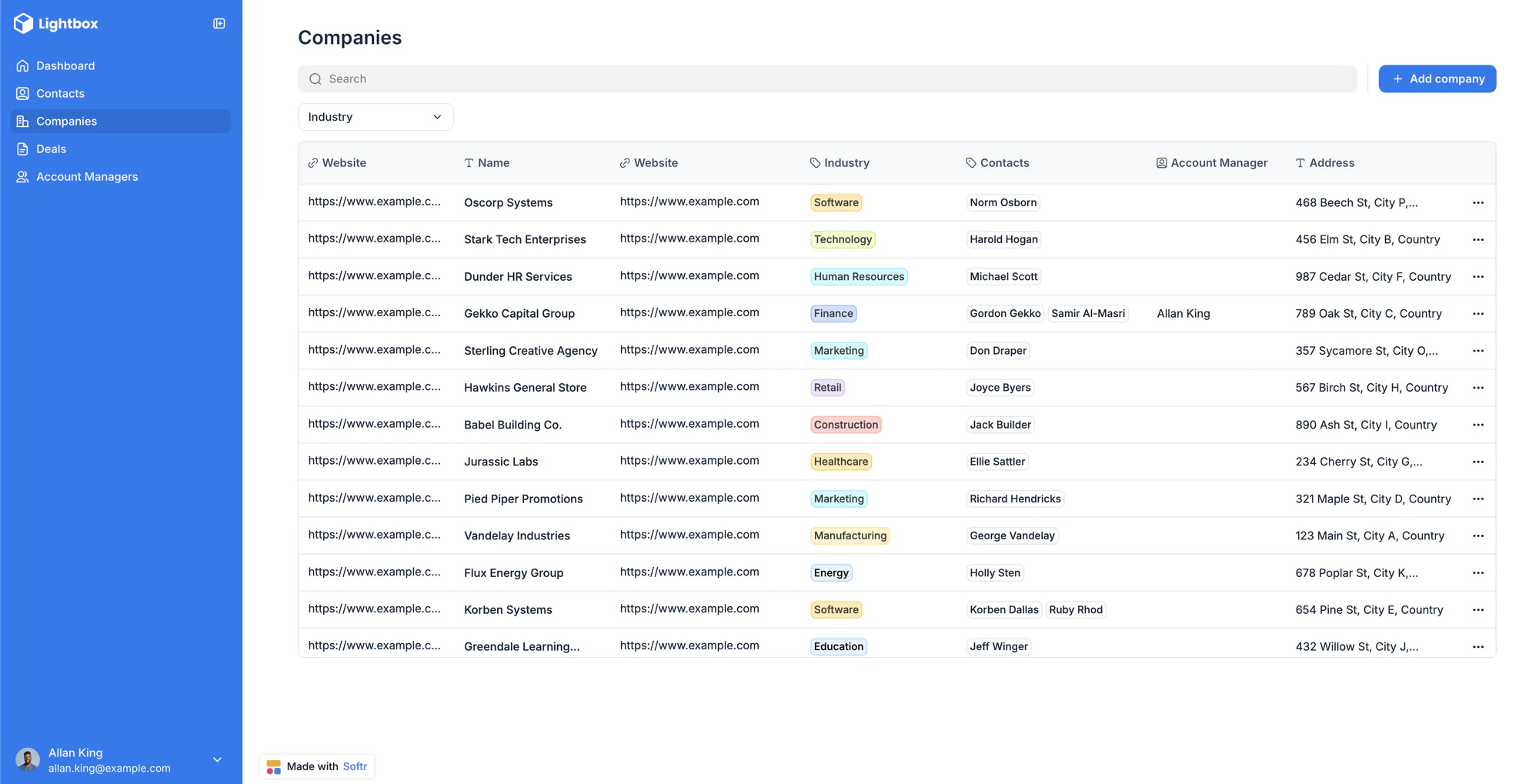Click the Jurassic Labs company name
The height and width of the screenshot is (784, 1539).
(501, 462)
